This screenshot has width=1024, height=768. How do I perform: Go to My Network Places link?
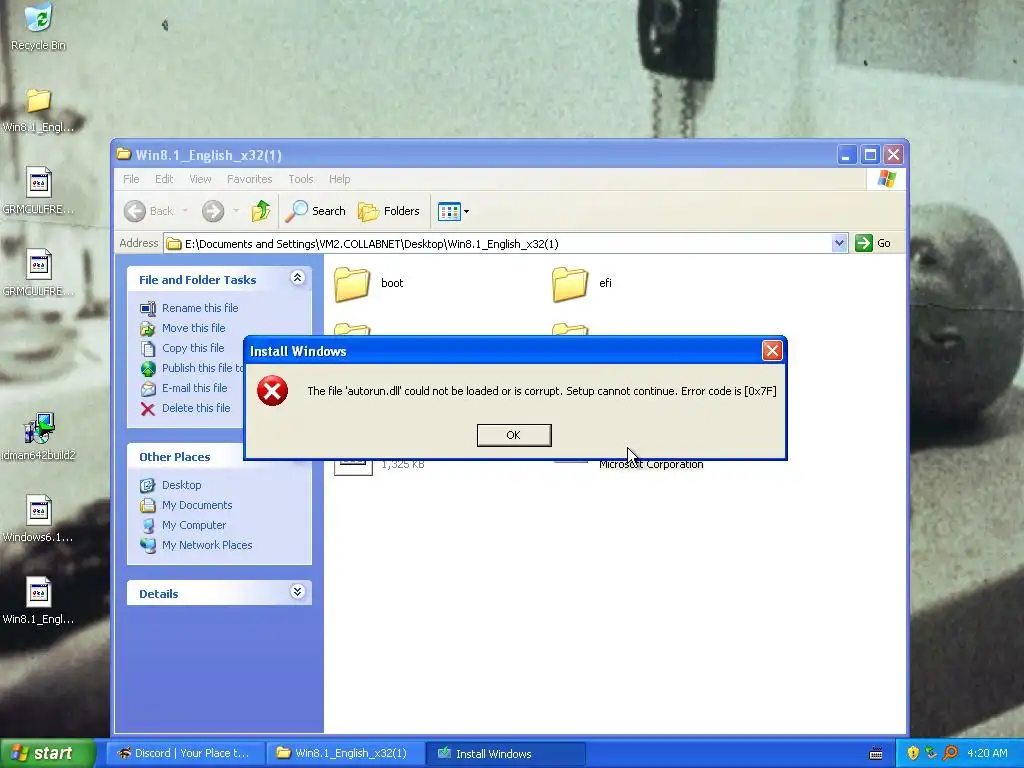(x=207, y=545)
